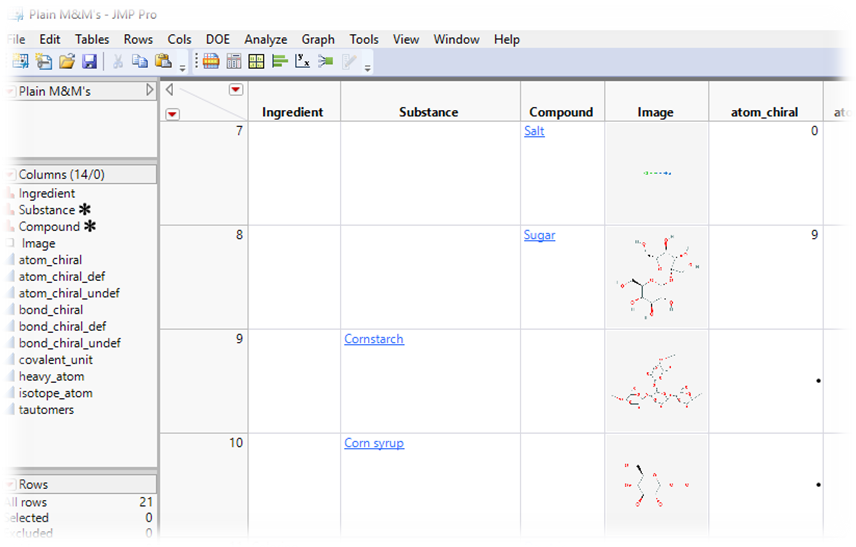The height and width of the screenshot is (547, 856).
Task: Select row number 8
Action: (204, 277)
